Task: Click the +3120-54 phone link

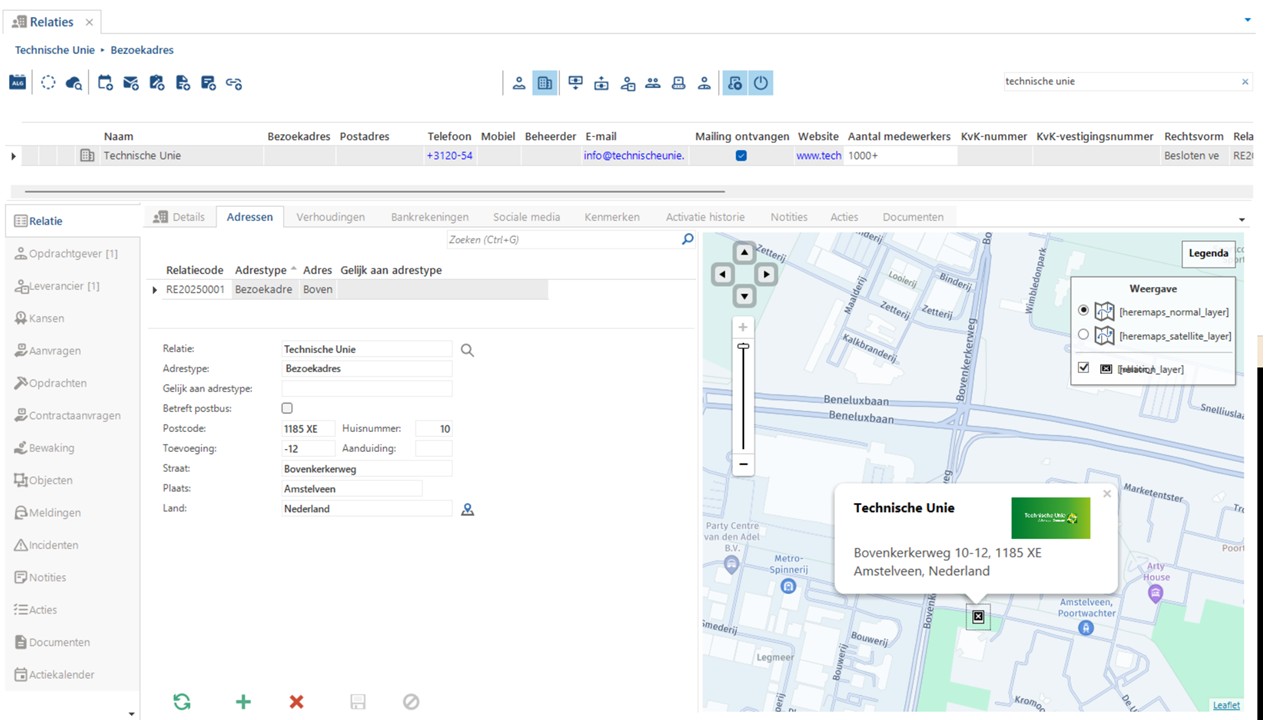Action: [449, 156]
